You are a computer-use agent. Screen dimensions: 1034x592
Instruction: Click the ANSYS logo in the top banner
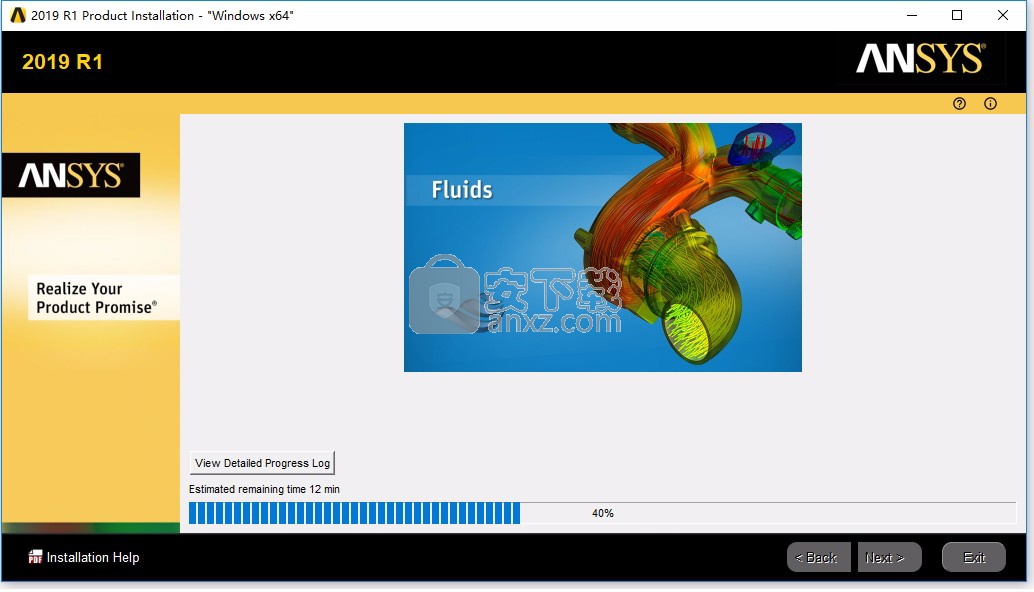pos(921,59)
